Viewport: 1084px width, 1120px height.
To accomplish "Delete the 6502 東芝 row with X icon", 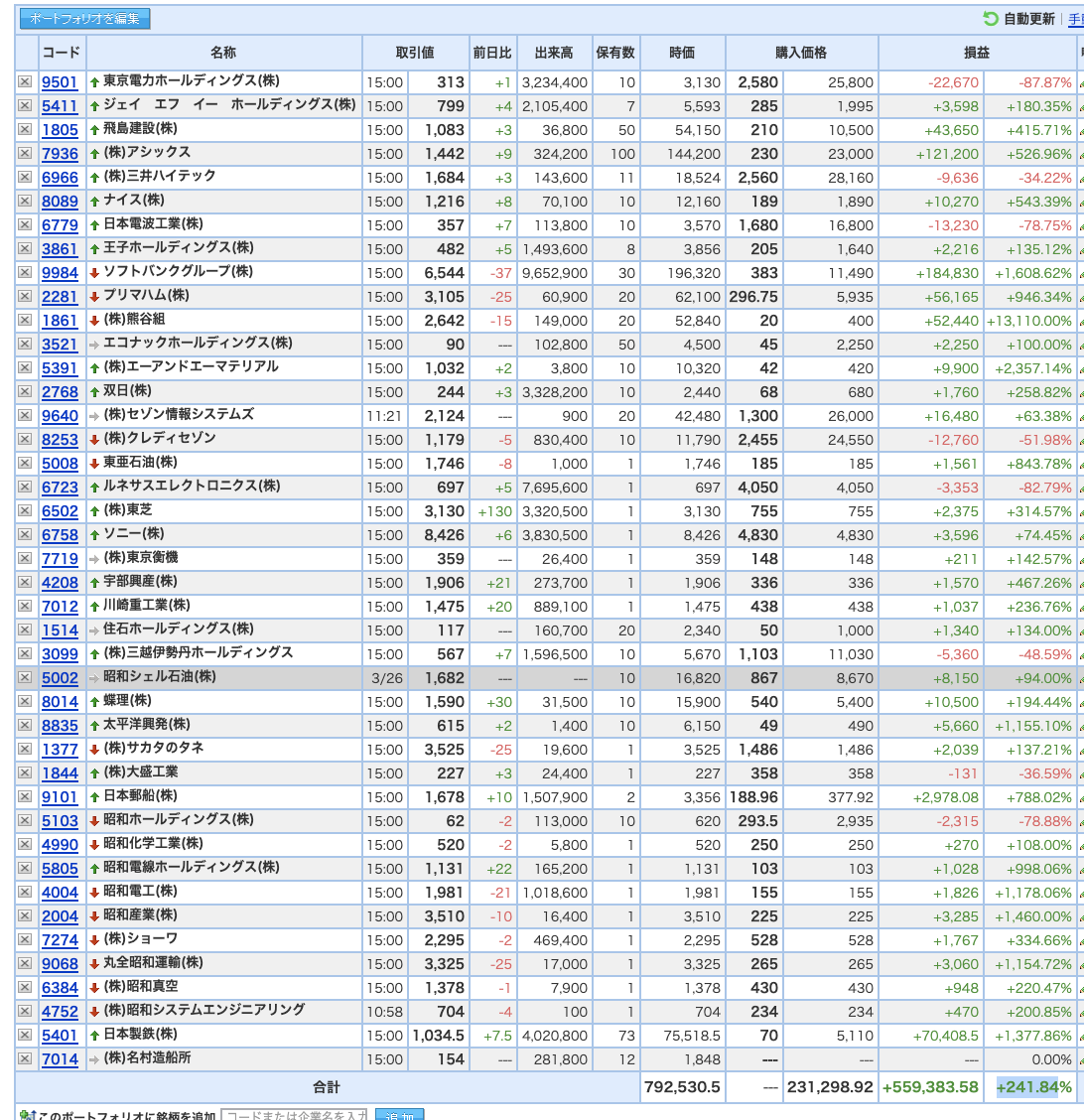I will (x=25, y=510).
